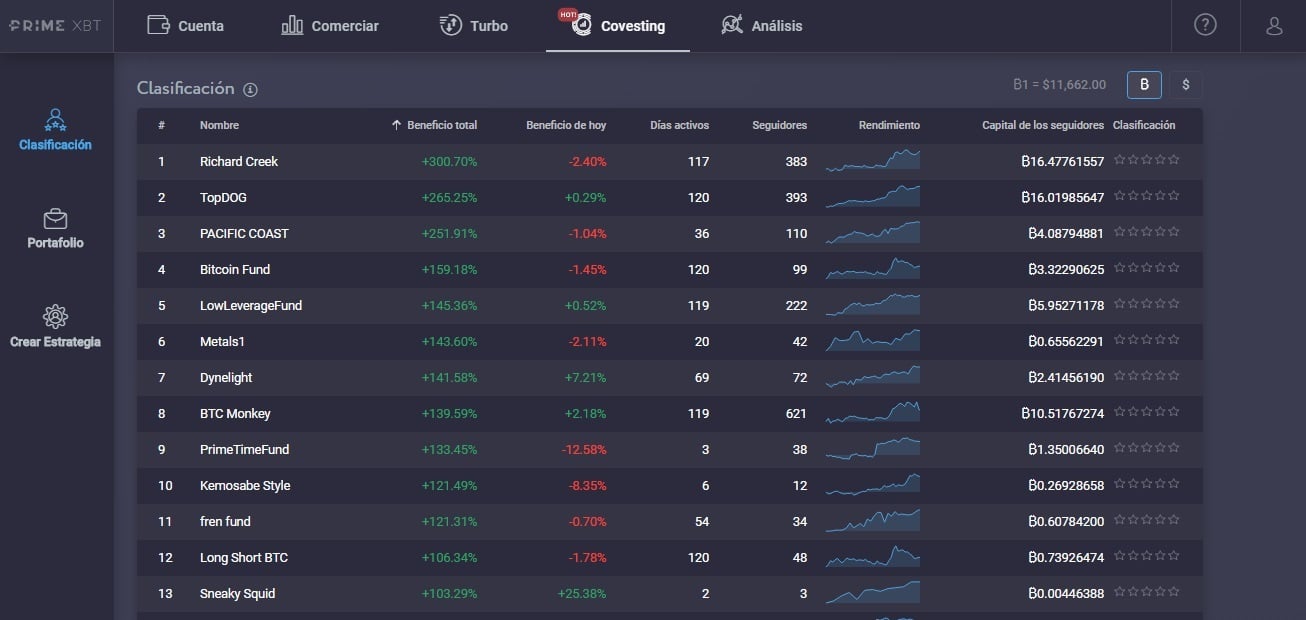Open Richard Creek strategy
Viewport: 1306px width, 620px height.
pos(670,161)
